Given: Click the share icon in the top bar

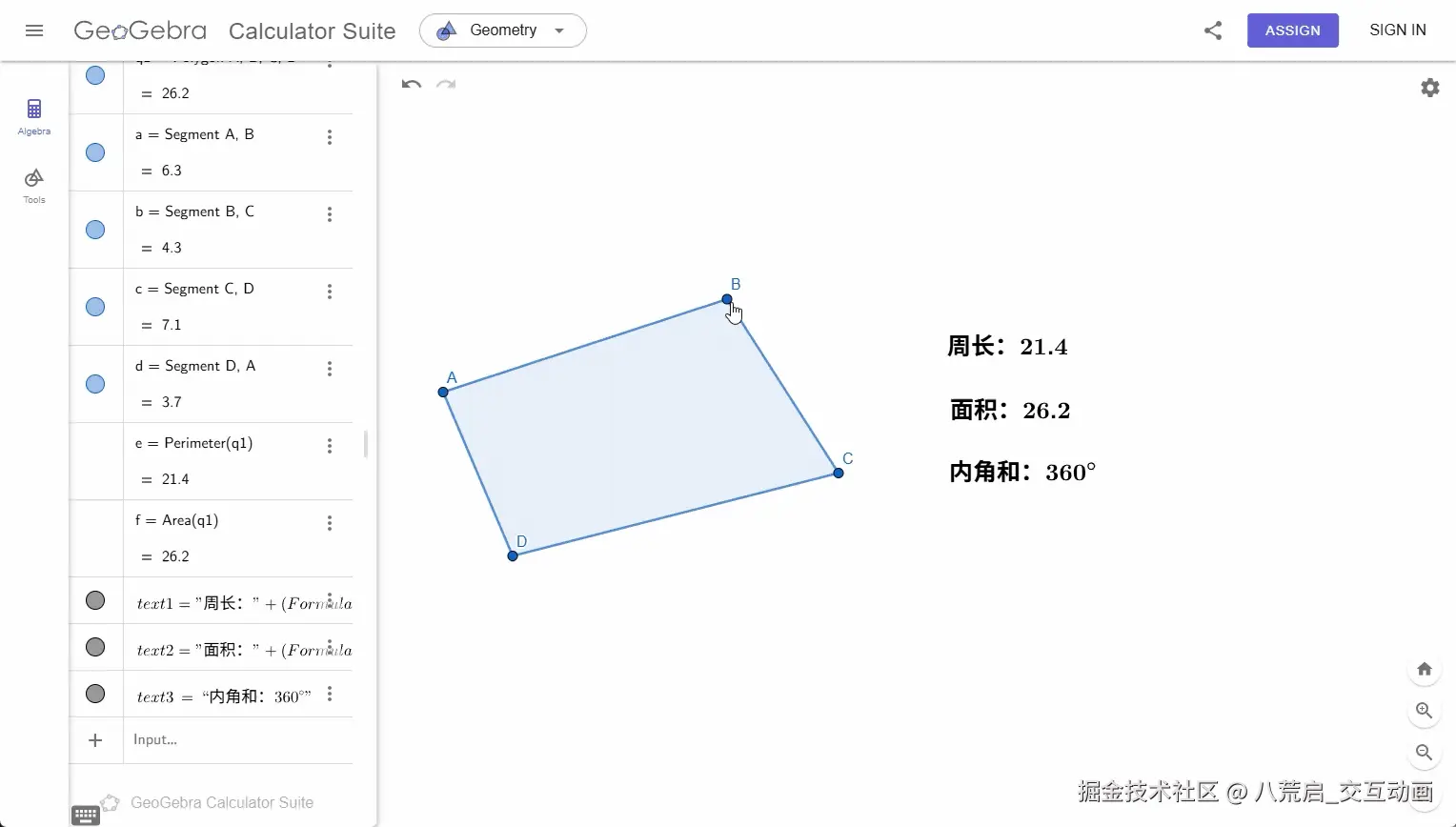Looking at the screenshot, I should tap(1212, 30).
